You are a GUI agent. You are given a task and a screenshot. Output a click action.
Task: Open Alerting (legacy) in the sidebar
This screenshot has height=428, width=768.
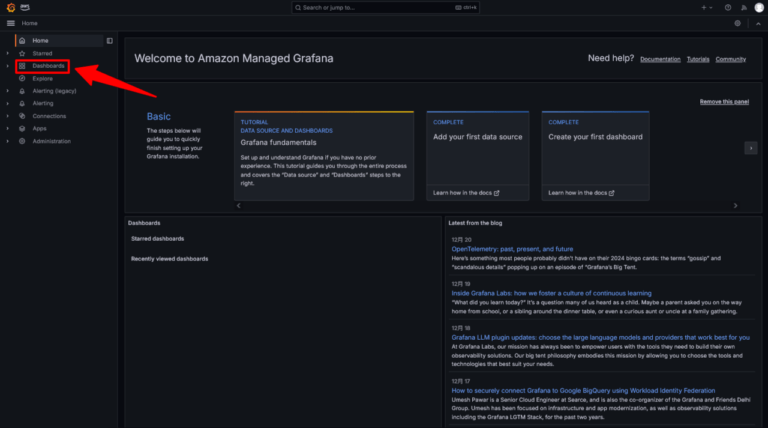point(54,91)
